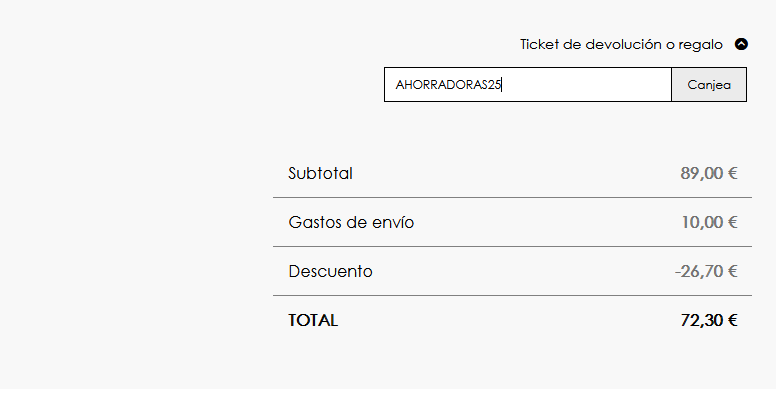Click the empty space inside the promo code field

pyautogui.click(x=586, y=85)
